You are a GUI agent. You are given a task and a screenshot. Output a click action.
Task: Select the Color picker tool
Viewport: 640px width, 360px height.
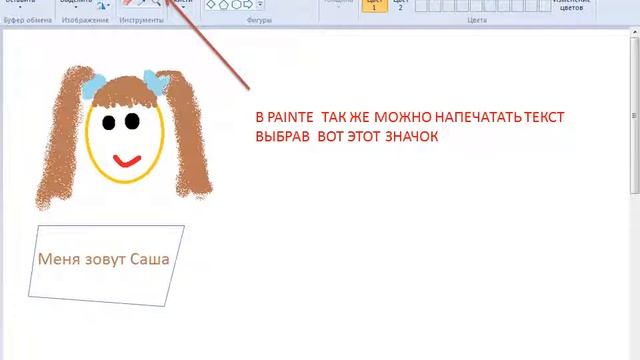click(x=142, y=2)
